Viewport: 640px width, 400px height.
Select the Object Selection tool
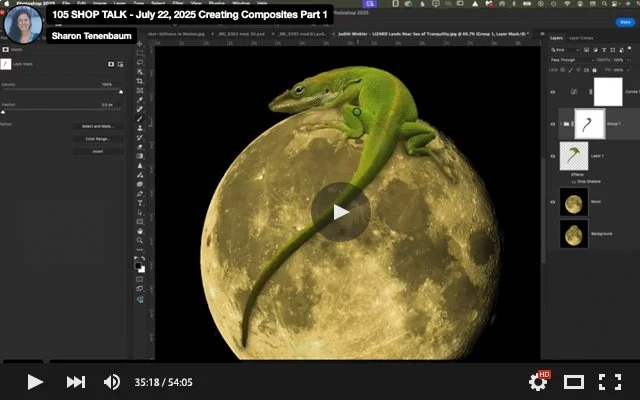(x=140, y=72)
